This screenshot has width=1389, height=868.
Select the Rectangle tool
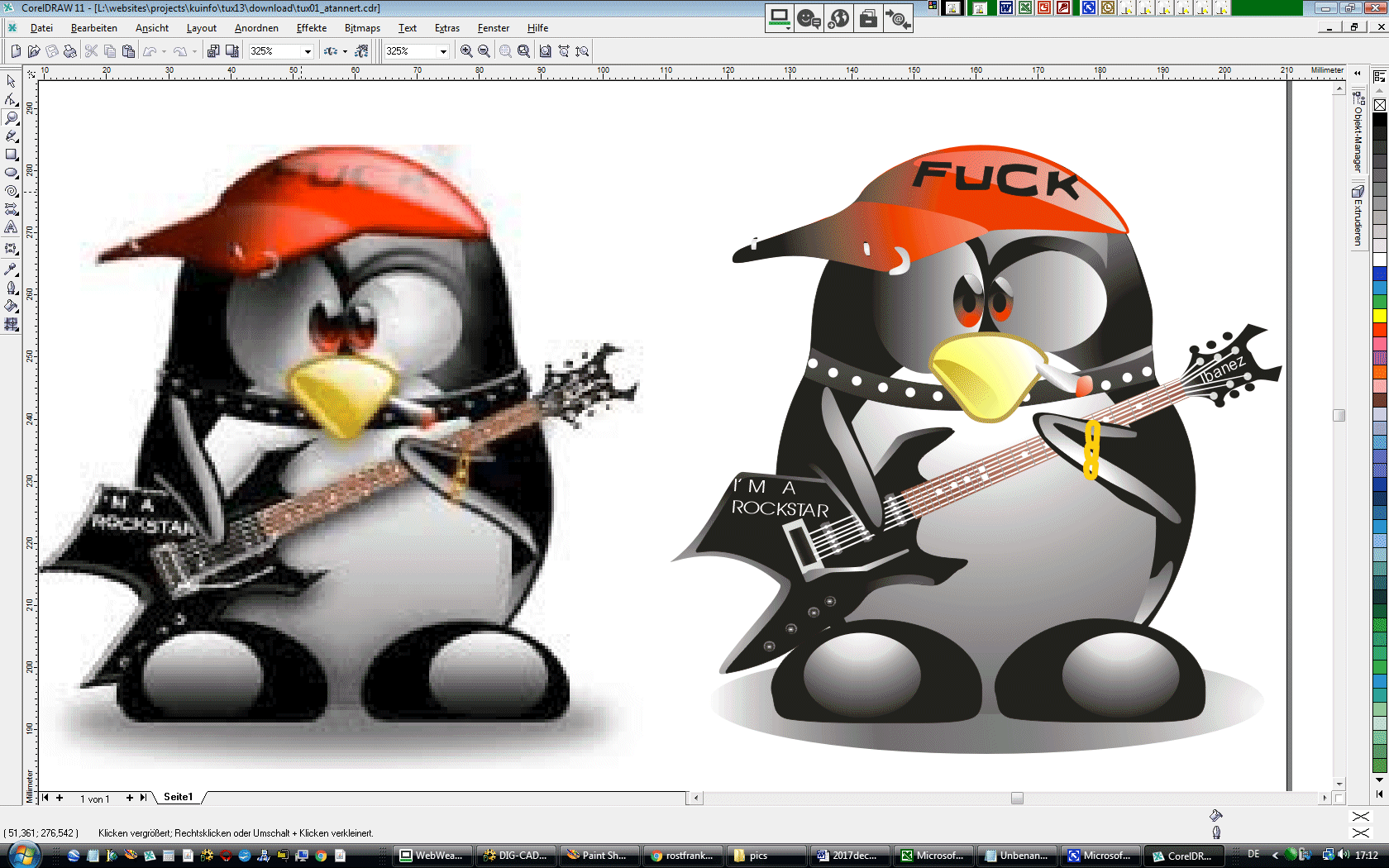[x=11, y=154]
